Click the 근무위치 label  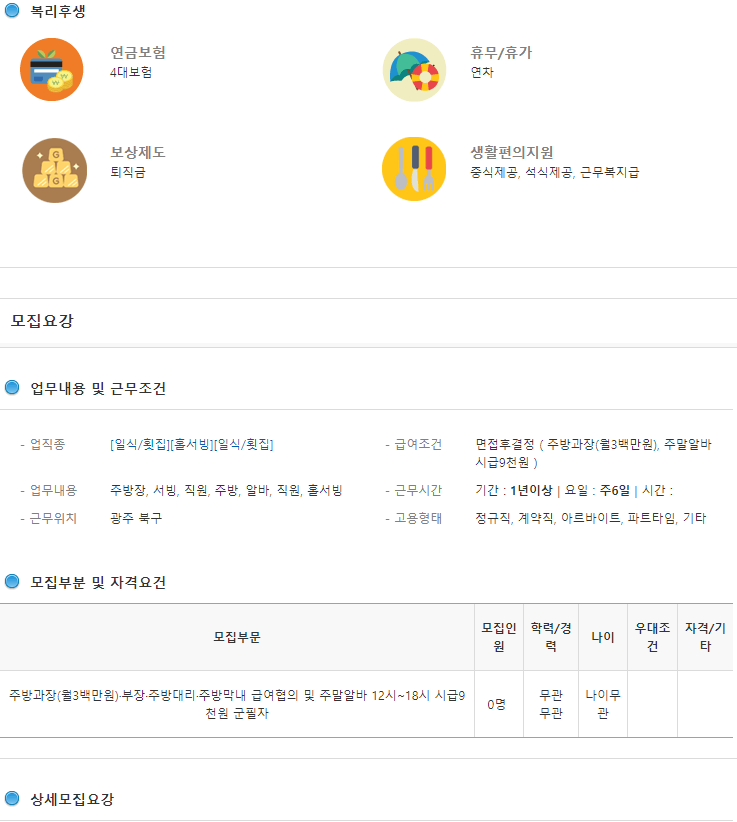(x=53, y=518)
